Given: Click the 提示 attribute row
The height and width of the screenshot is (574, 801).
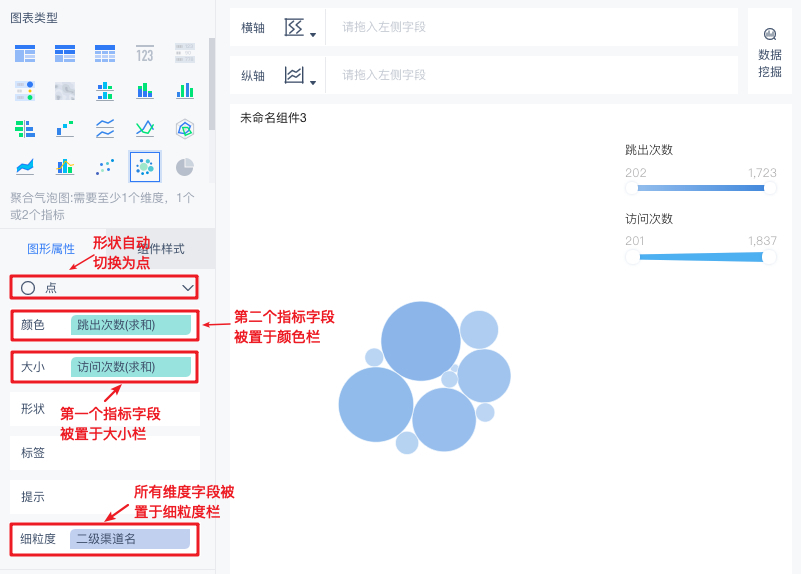Looking at the screenshot, I should tap(105, 496).
